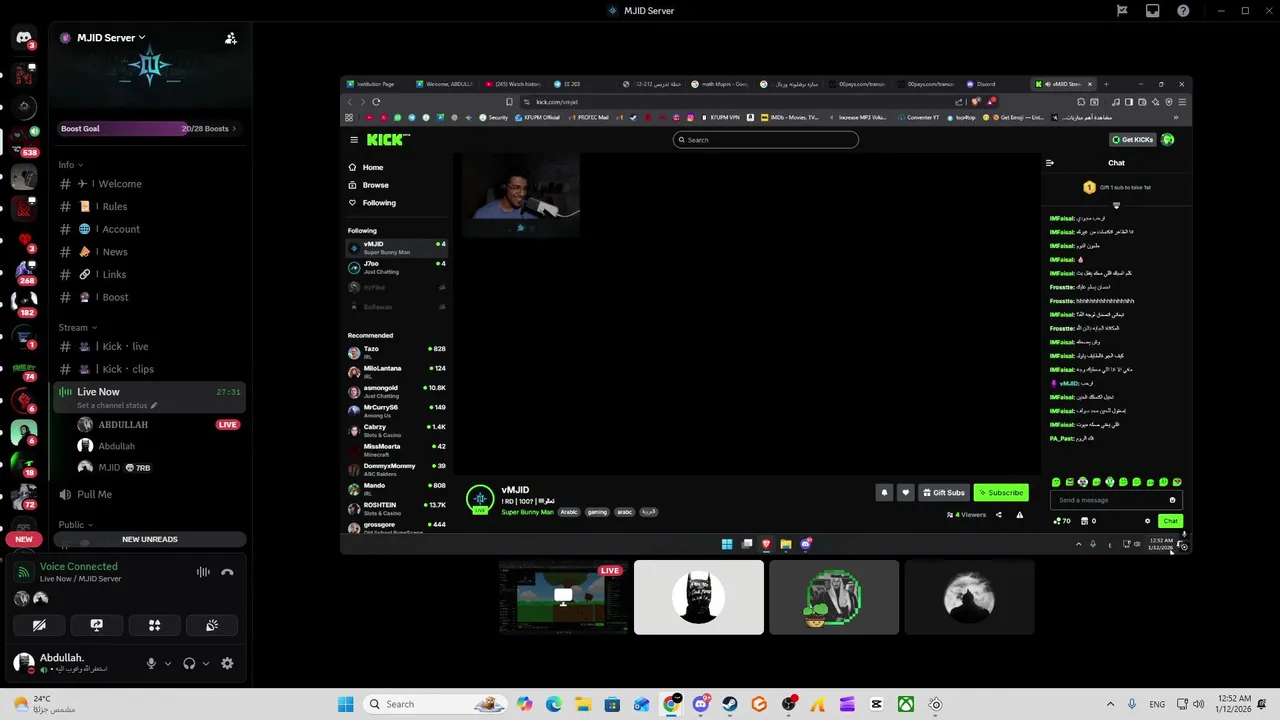Open the Kick • live channel
This screenshot has height=720, width=1280.
coord(150,346)
